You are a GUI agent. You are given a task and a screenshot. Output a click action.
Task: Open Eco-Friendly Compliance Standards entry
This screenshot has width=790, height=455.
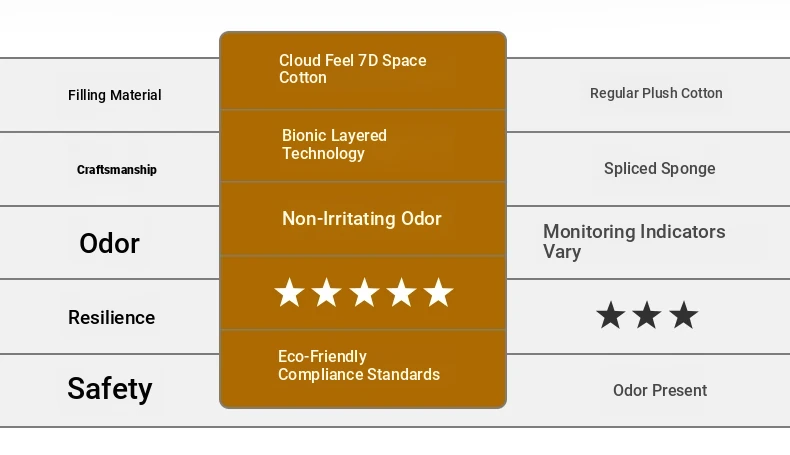(359, 365)
